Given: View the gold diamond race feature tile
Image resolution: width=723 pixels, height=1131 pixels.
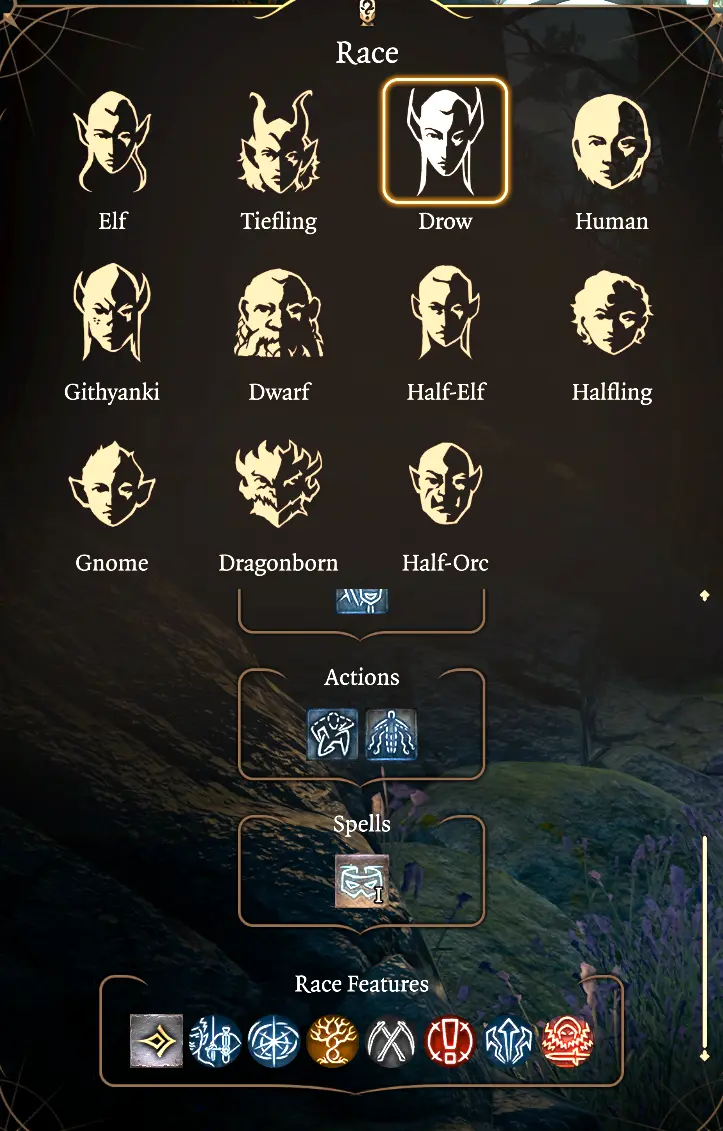Looking at the screenshot, I should [x=156, y=1041].
